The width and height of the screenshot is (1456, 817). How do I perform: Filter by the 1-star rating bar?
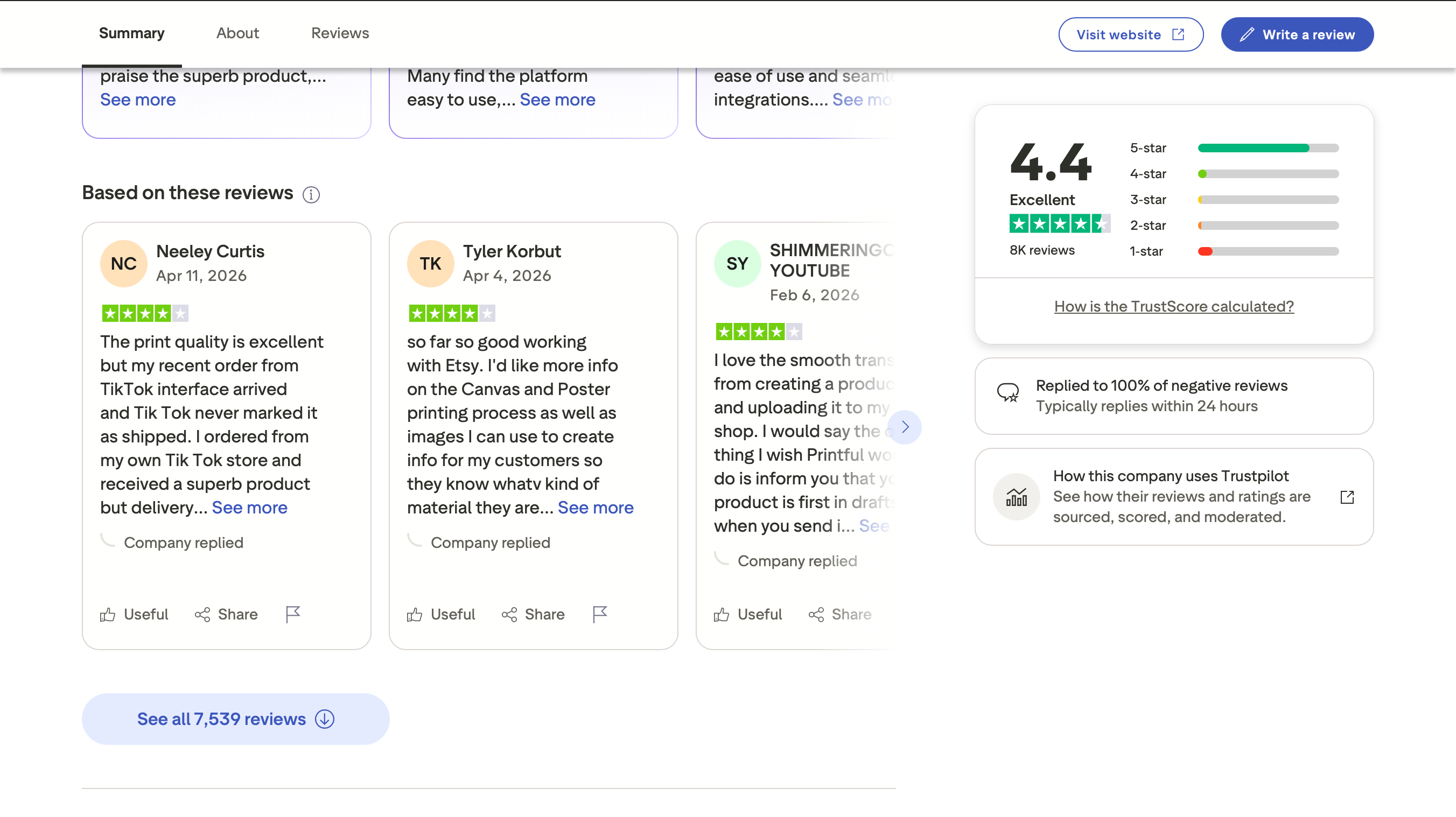pyautogui.click(x=1268, y=251)
